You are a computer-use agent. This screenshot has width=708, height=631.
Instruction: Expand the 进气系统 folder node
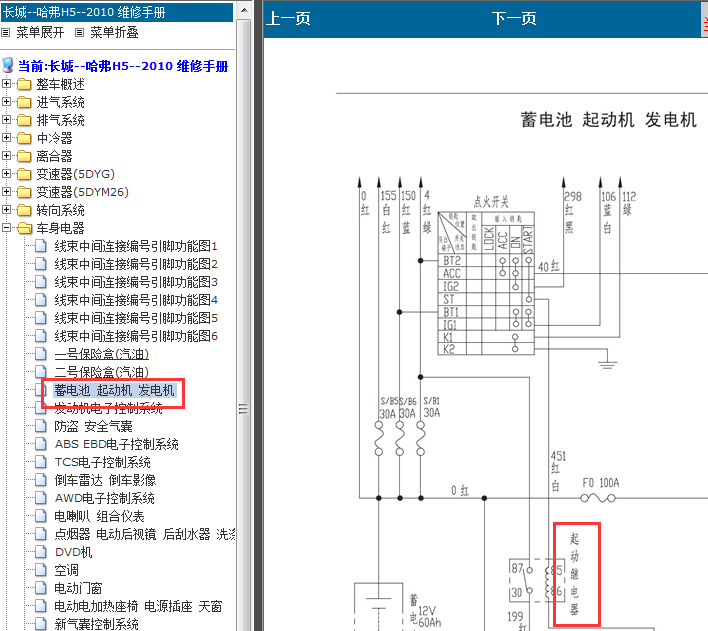point(6,102)
